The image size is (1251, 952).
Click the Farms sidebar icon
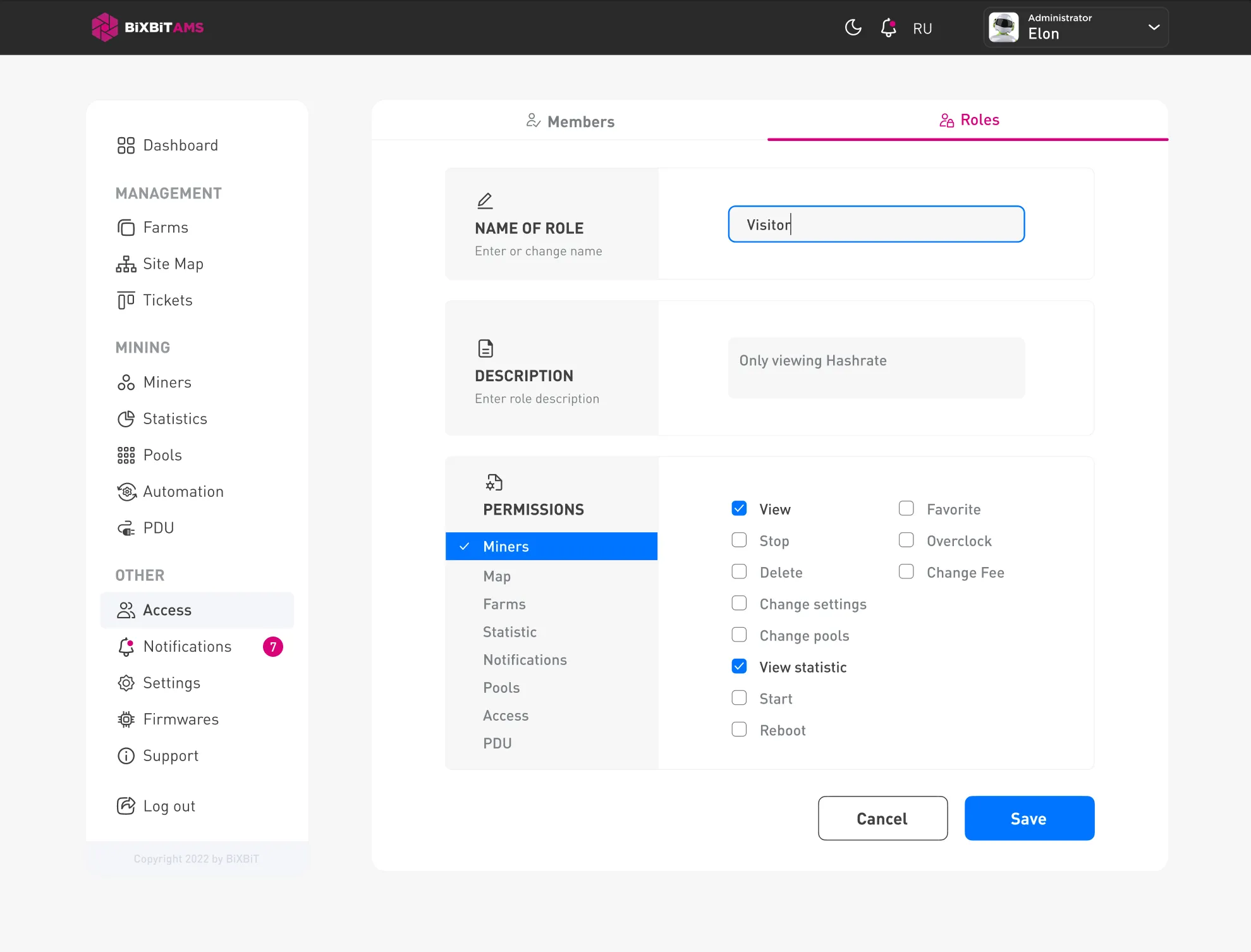click(x=126, y=228)
